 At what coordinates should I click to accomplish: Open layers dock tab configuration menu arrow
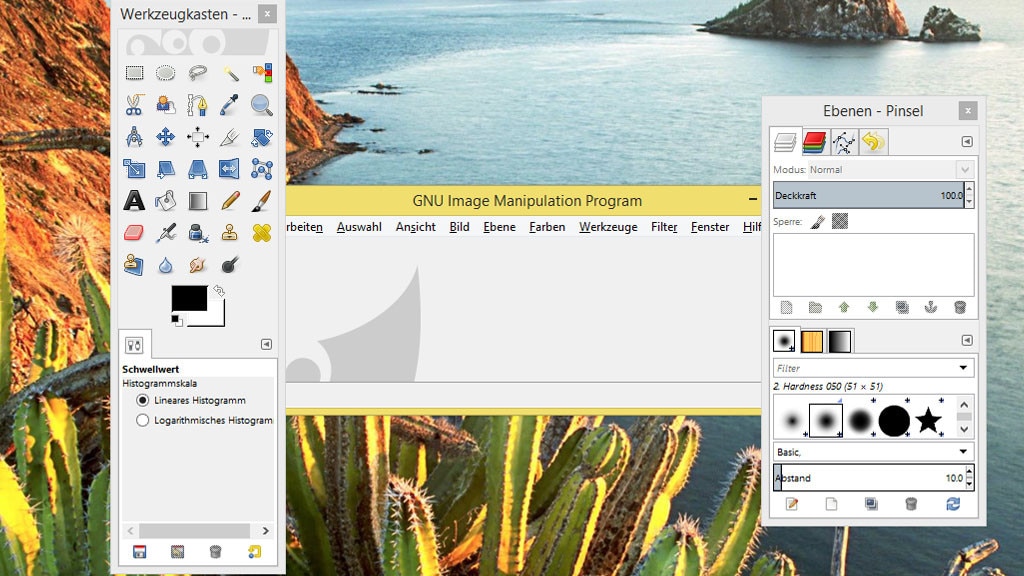pos(967,142)
